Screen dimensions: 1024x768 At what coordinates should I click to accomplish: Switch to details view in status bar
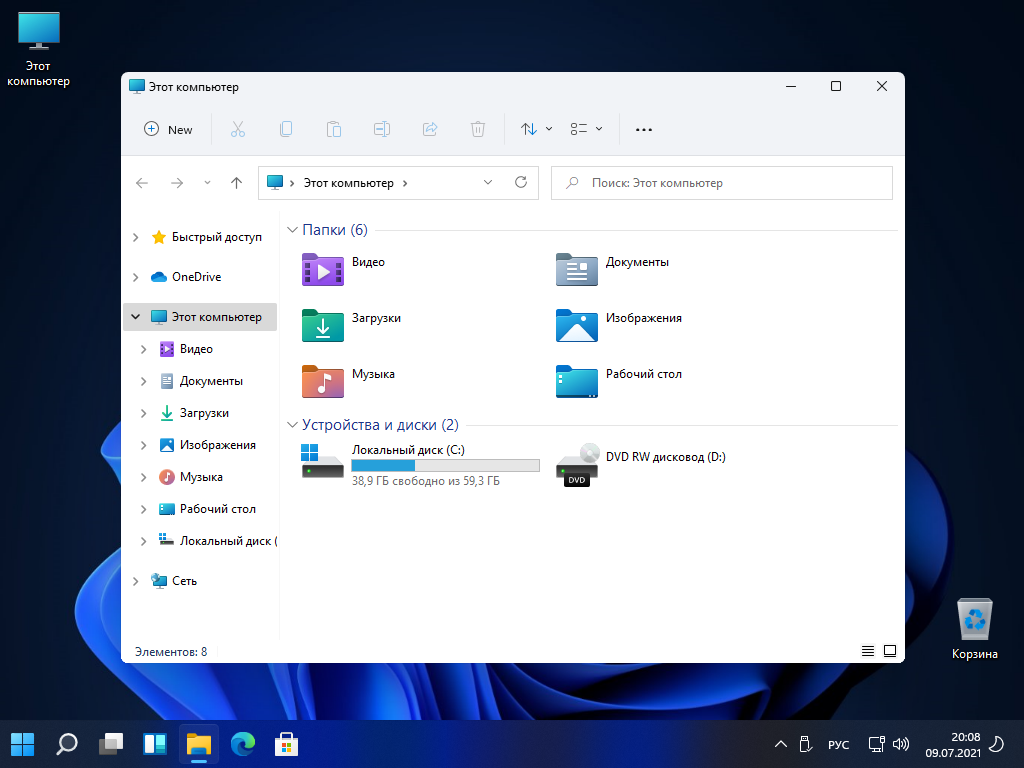pos(868,651)
